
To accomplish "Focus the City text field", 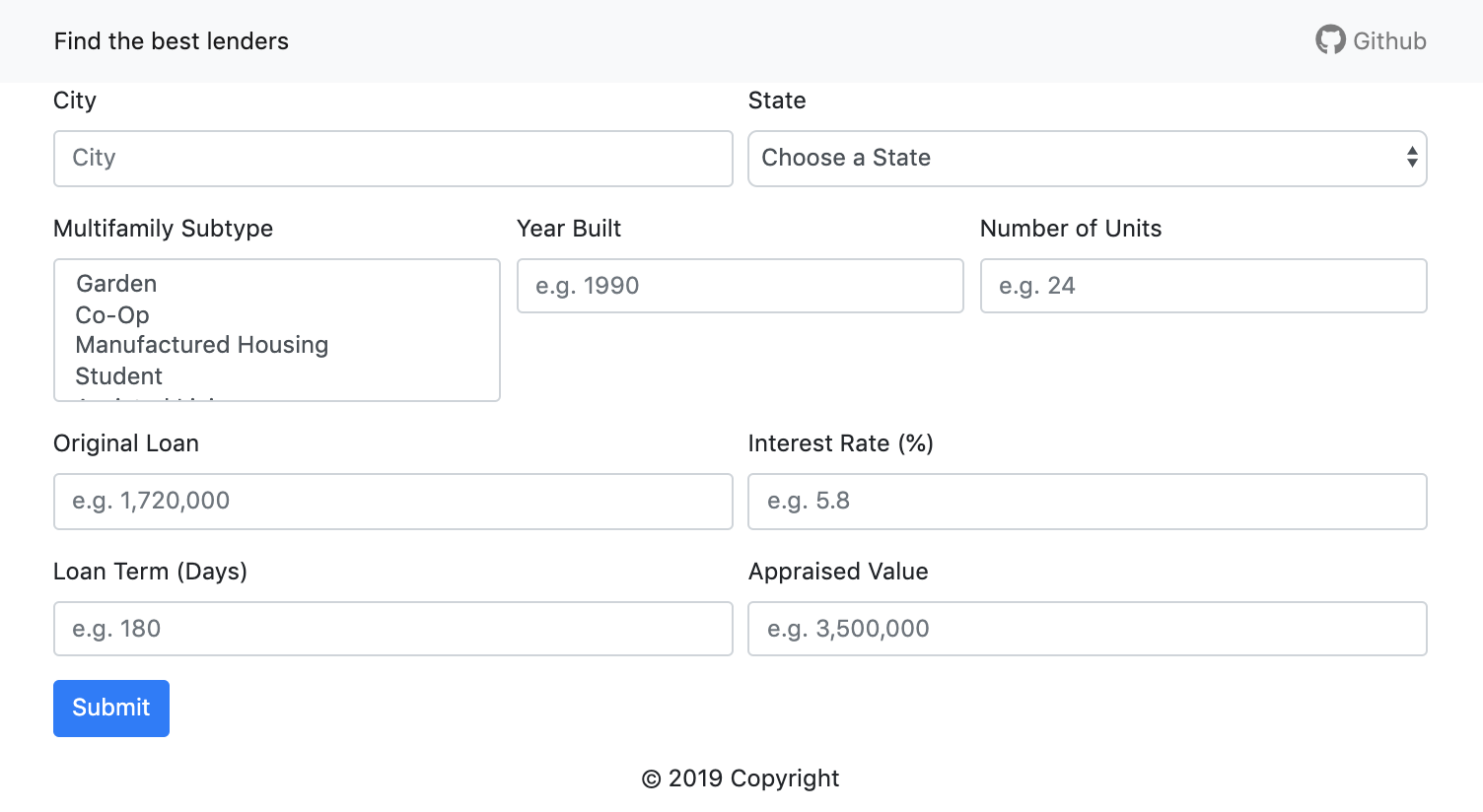I will pos(393,159).
